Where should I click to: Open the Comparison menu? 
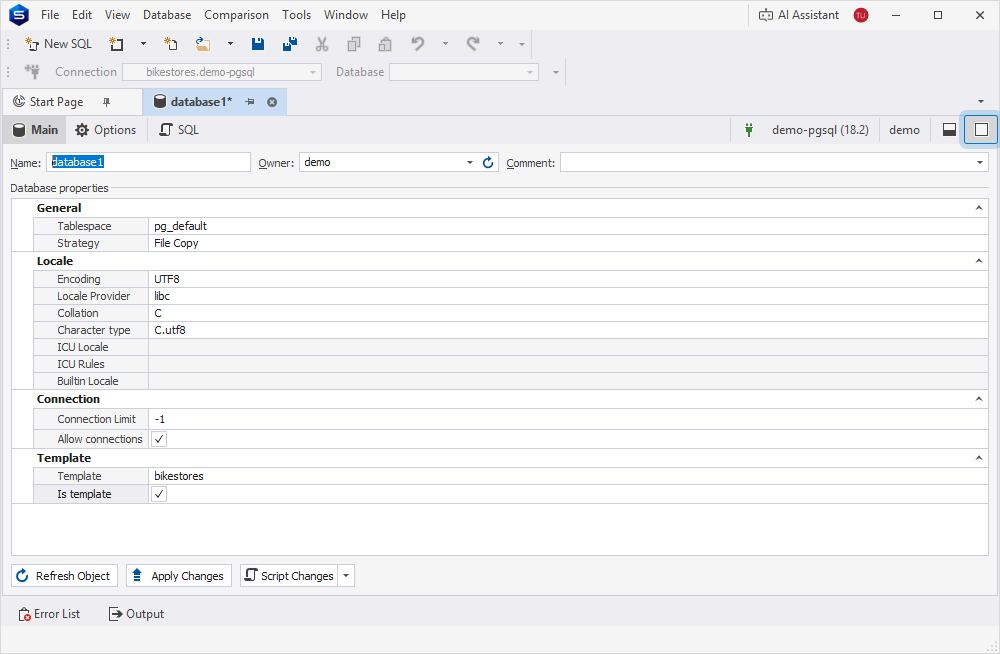coord(236,15)
